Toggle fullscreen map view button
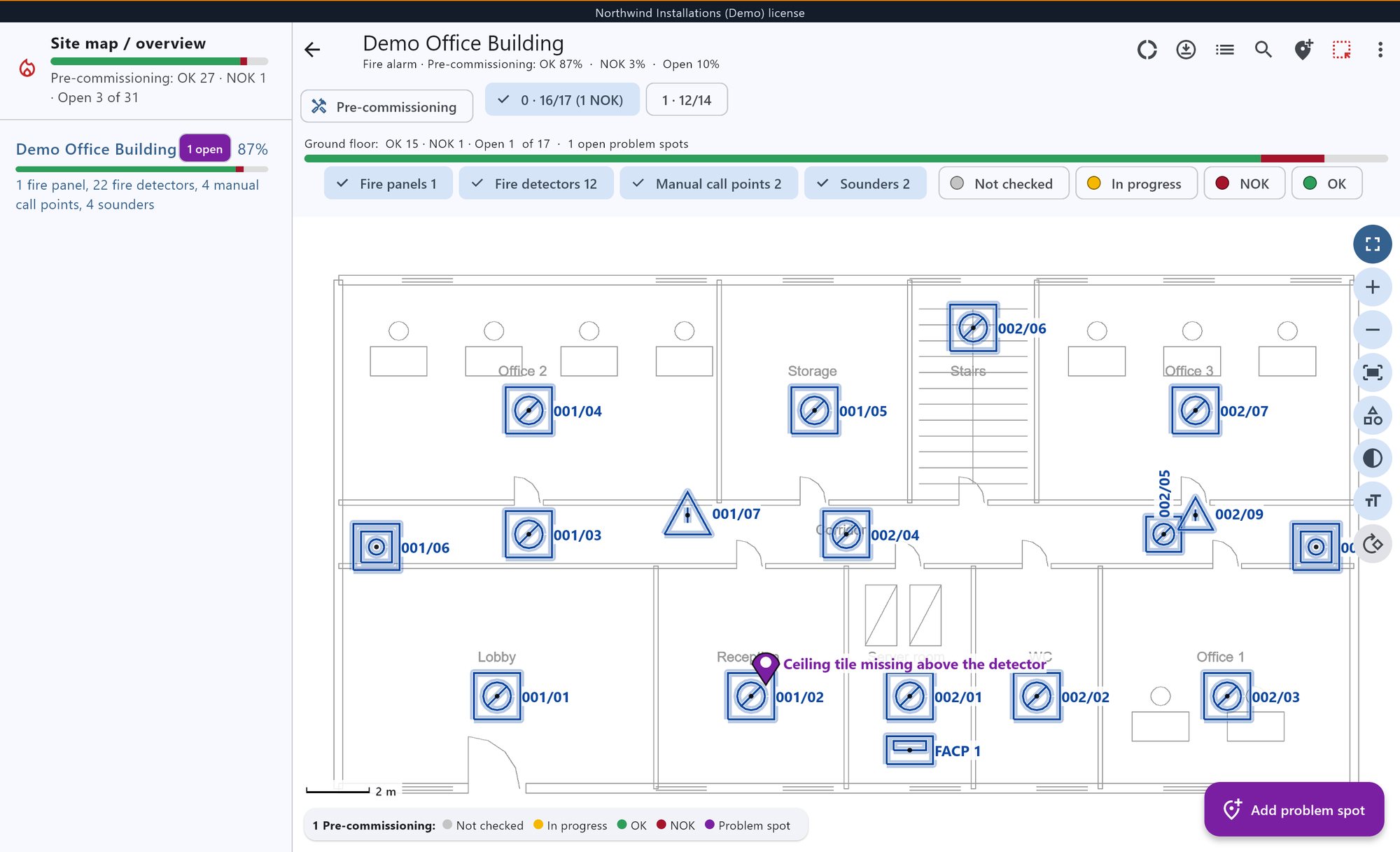 point(1372,244)
